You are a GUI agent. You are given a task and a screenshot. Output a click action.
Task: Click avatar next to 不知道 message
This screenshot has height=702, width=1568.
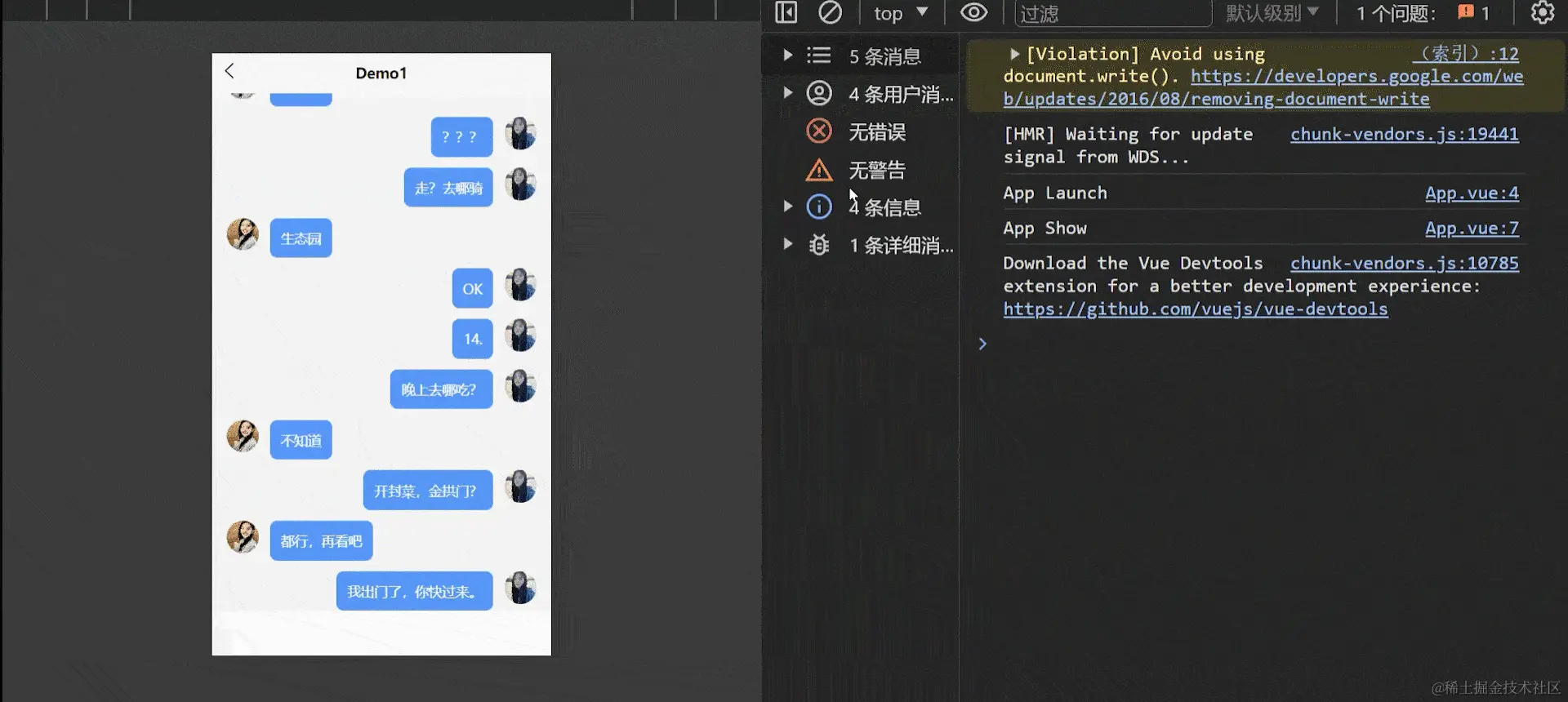pos(243,436)
